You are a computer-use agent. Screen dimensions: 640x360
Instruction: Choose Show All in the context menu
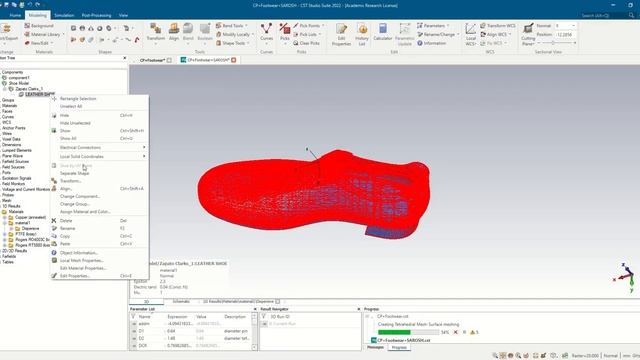pos(99,138)
